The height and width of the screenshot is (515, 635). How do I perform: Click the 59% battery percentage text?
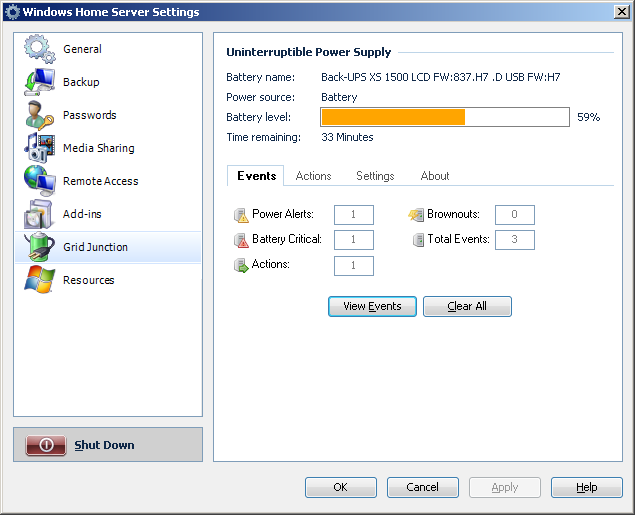(588, 117)
